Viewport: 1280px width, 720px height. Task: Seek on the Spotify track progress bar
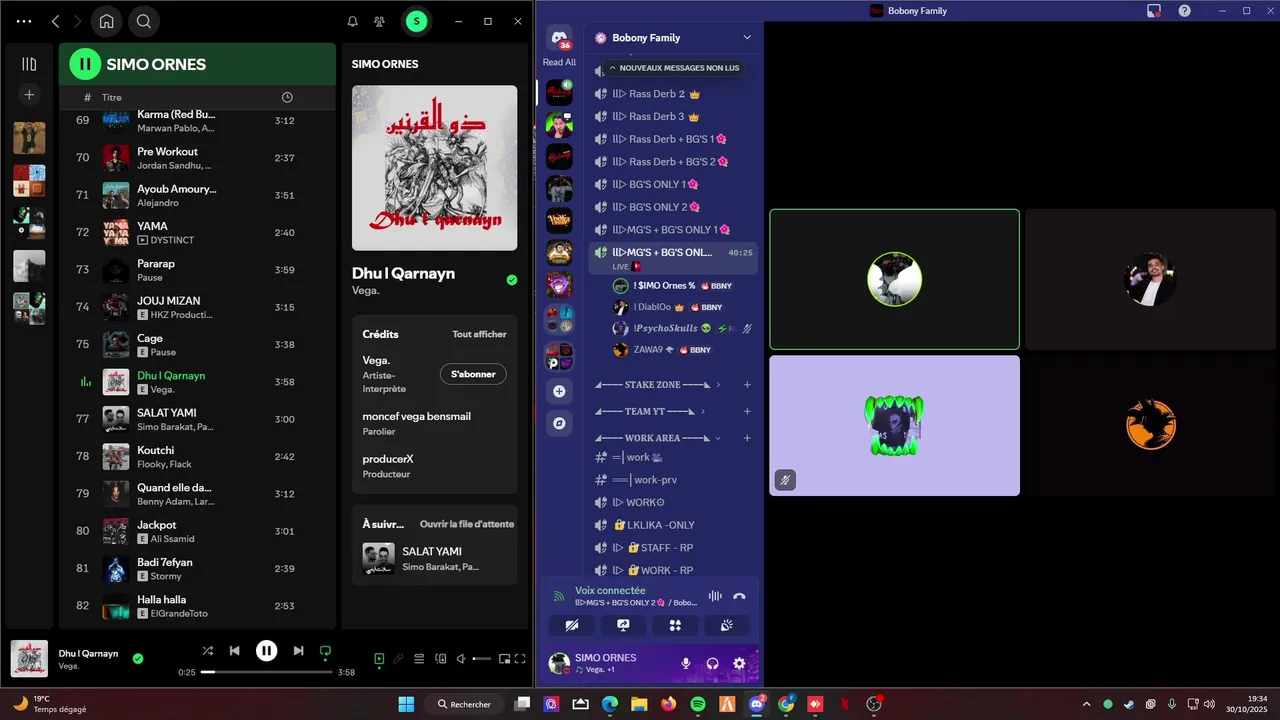click(x=267, y=672)
